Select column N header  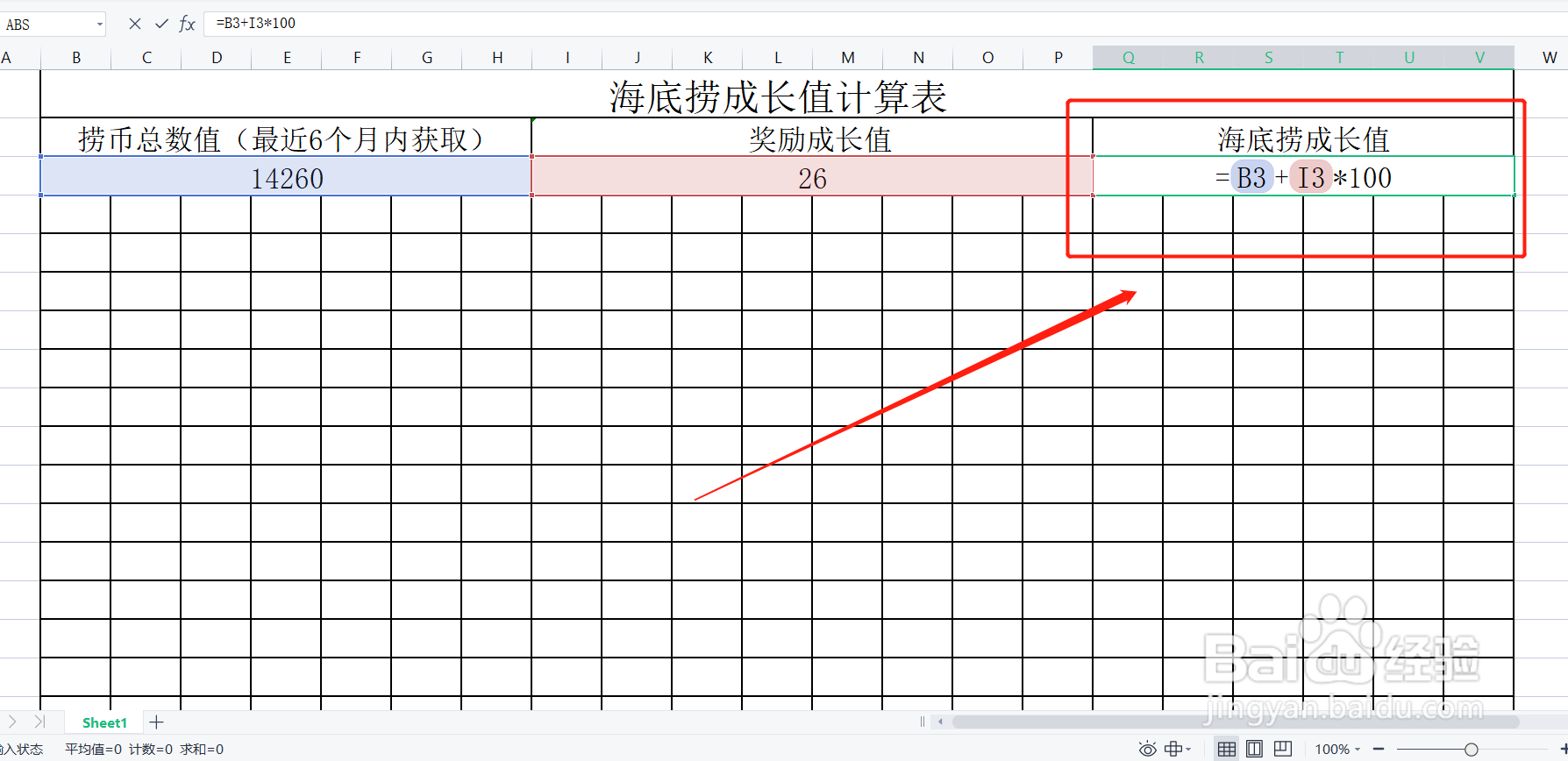918,58
